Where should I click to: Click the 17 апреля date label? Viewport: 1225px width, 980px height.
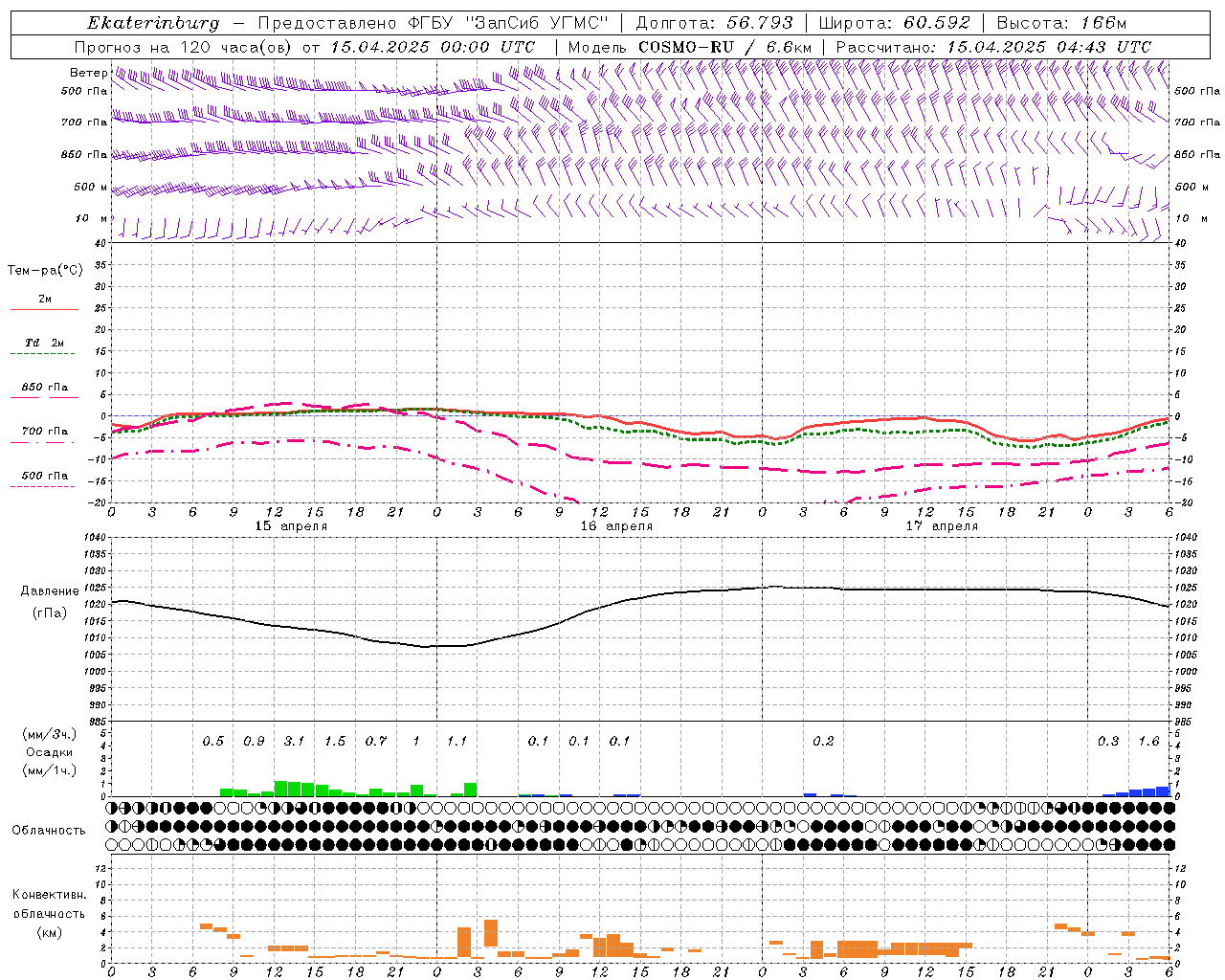(942, 526)
